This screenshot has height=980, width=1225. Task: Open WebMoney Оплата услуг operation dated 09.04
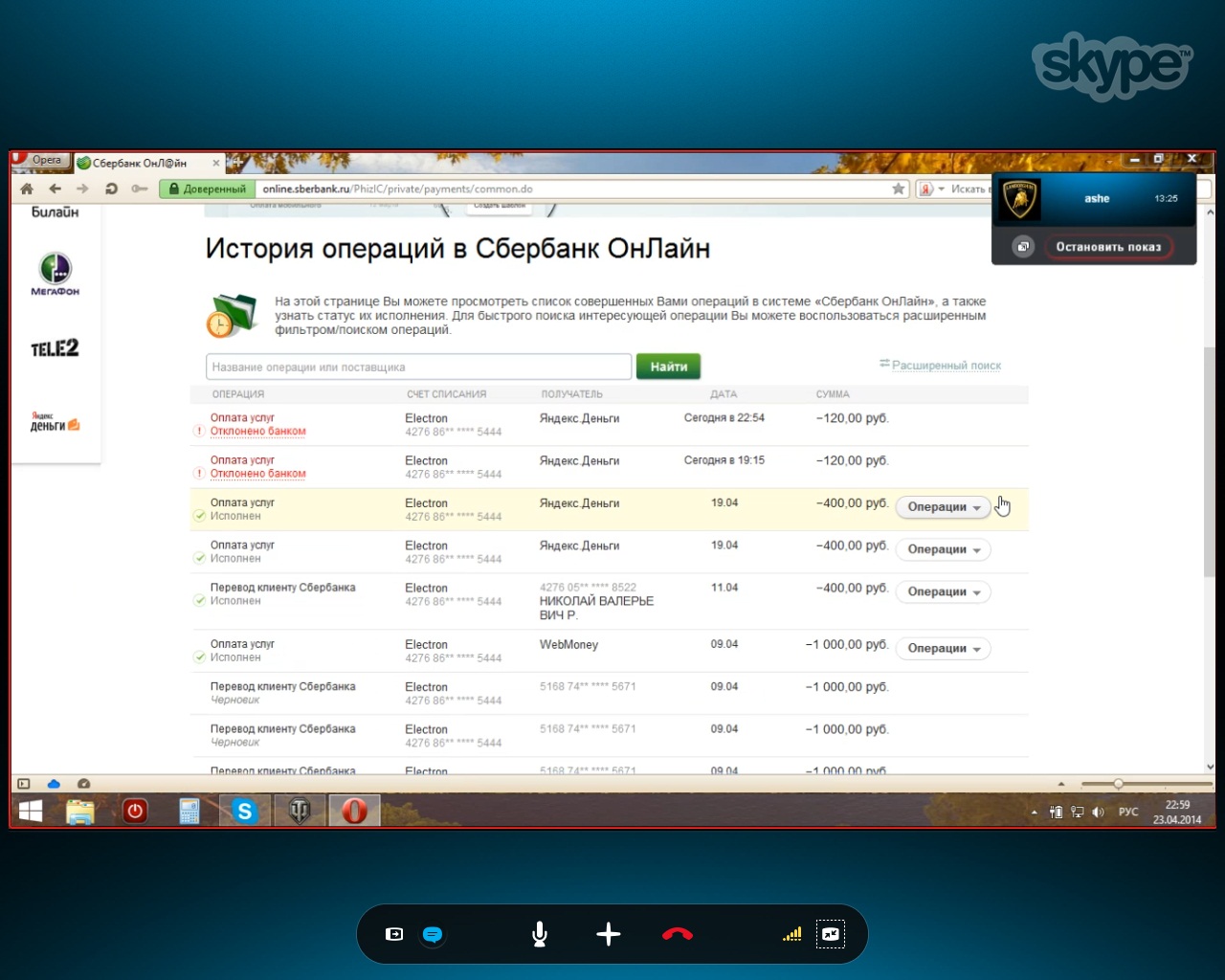coord(242,644)
